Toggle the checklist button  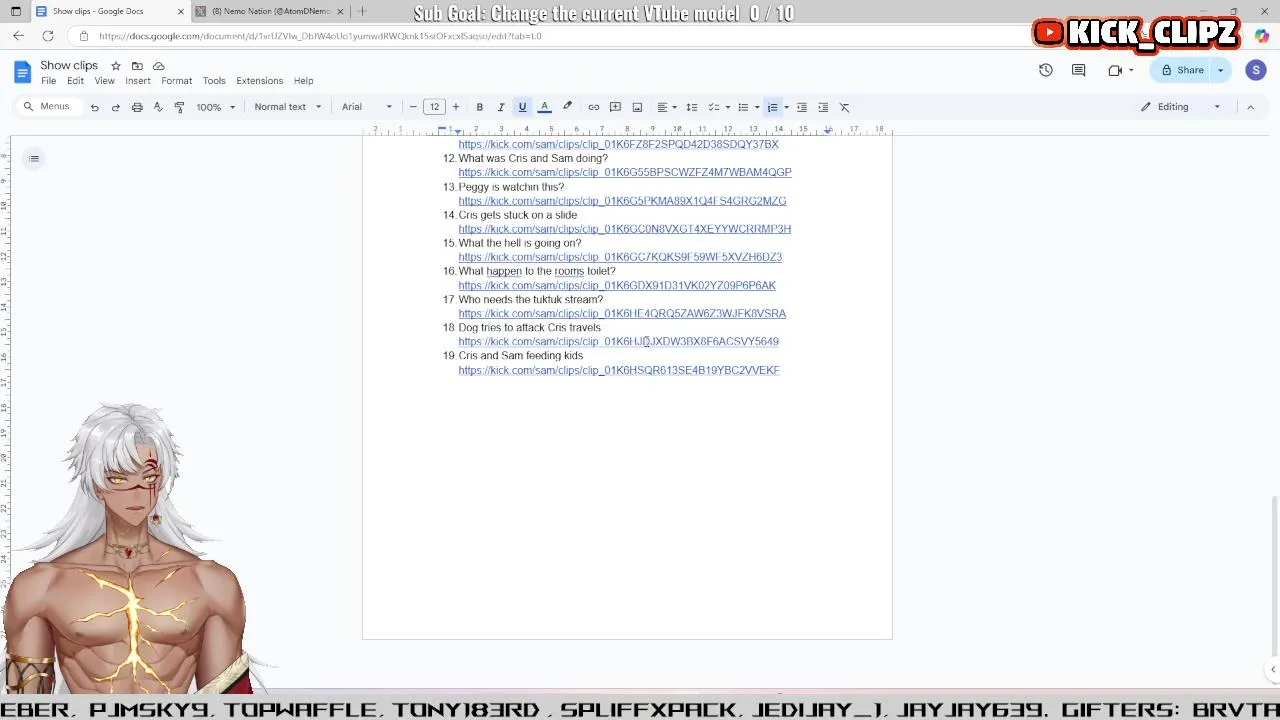tap(713, 107)
